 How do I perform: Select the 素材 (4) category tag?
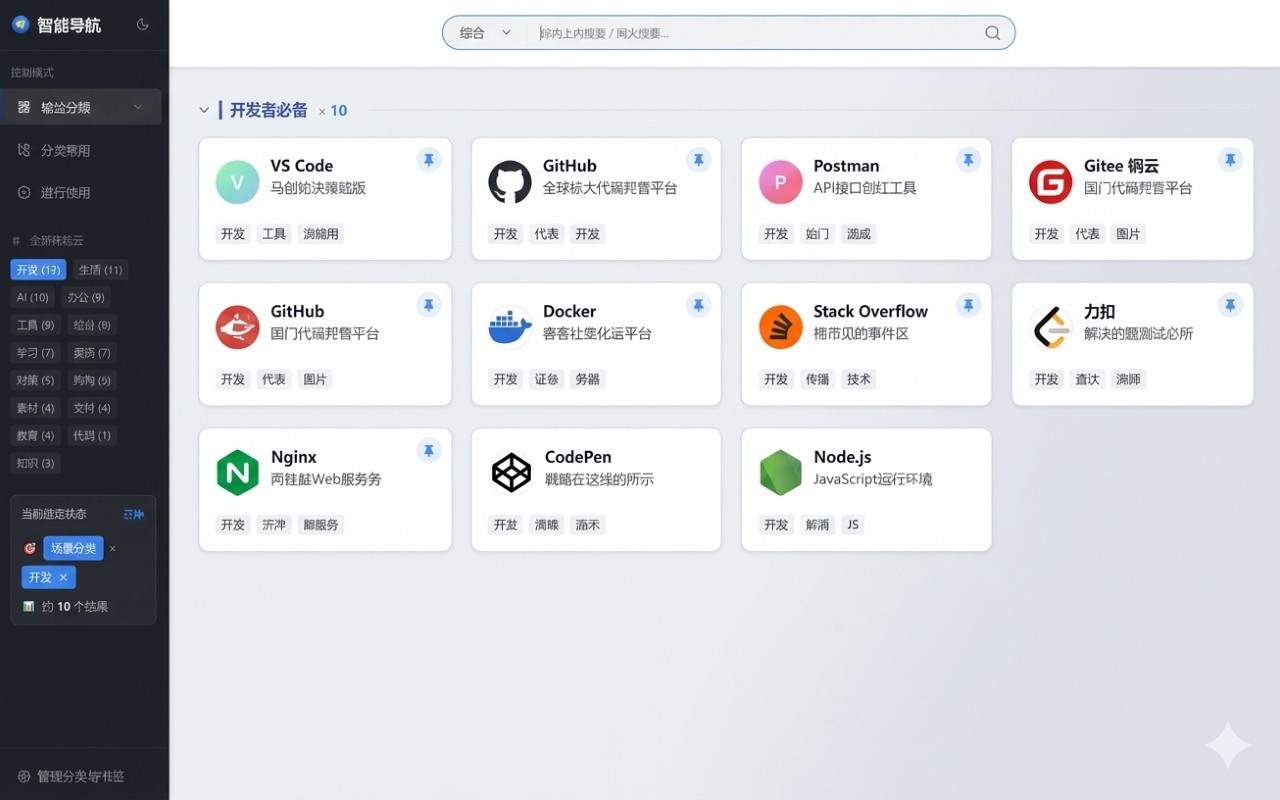point(35,408)
